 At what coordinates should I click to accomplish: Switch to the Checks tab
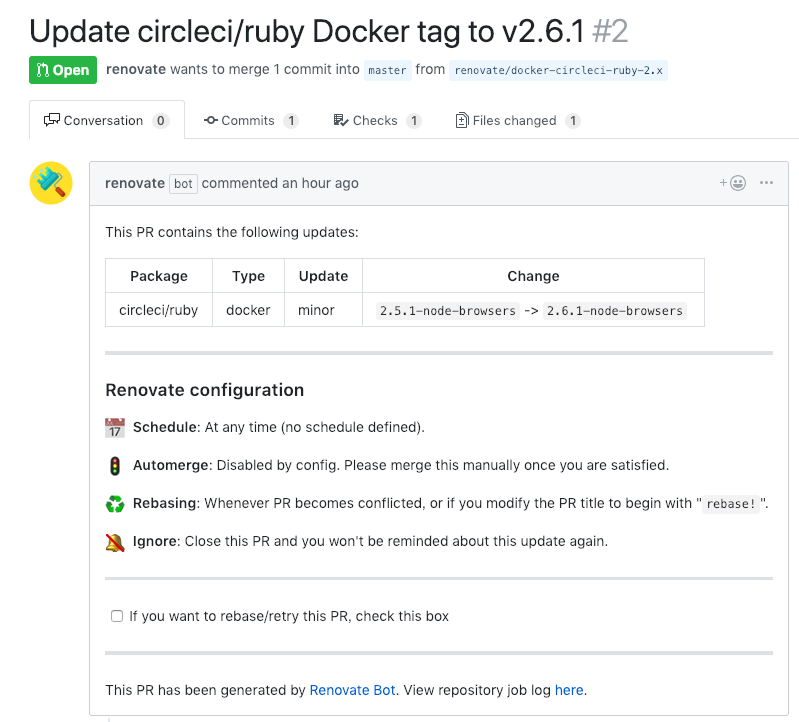(x=377, y=120)
